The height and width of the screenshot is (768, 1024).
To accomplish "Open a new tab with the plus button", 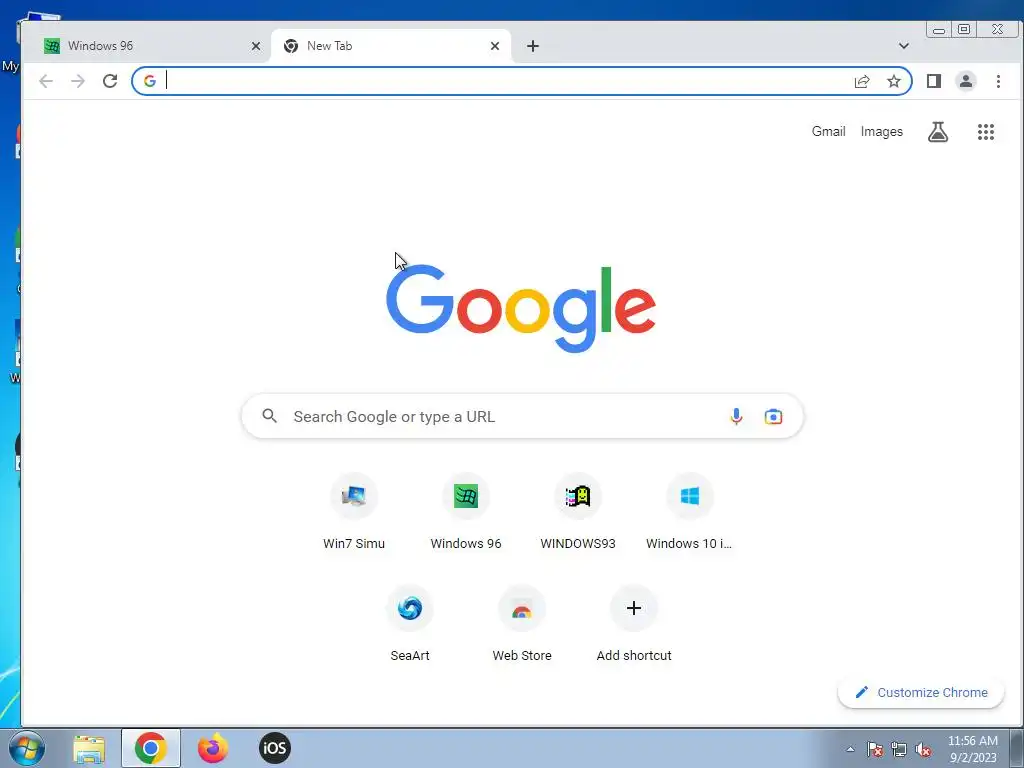I will tap(533, 46).
